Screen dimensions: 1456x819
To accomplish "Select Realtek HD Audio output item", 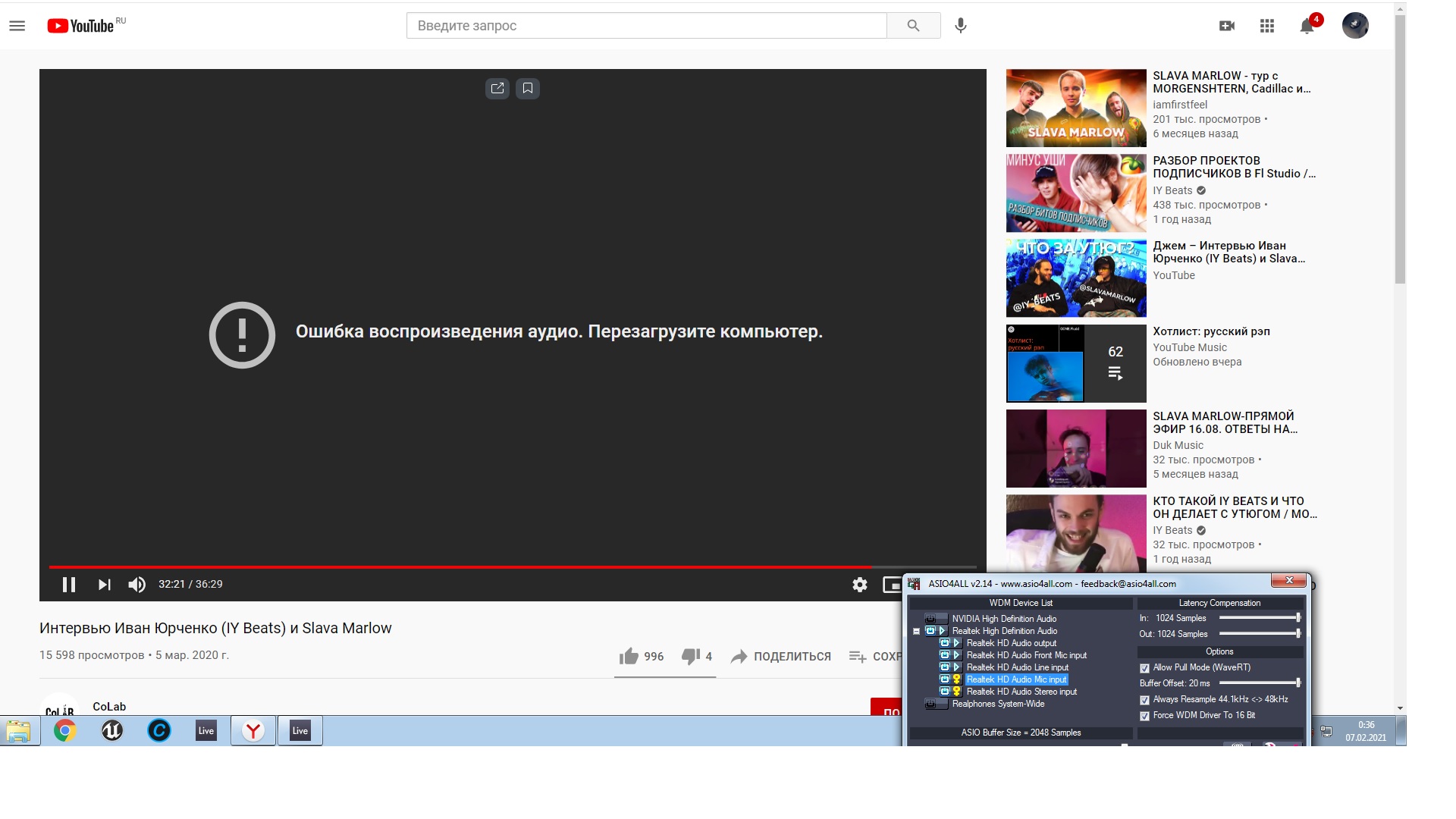I will pyautogui.click(x=1011, y=643).
